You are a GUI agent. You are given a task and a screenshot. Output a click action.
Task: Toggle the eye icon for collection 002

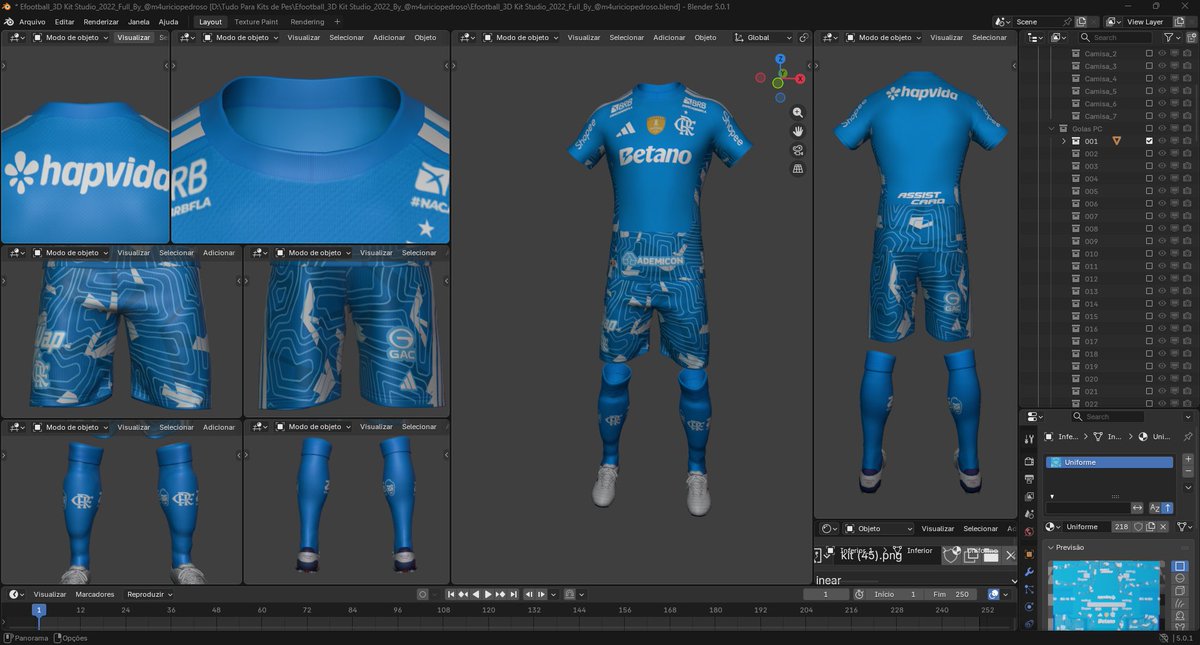[1162, 154]
